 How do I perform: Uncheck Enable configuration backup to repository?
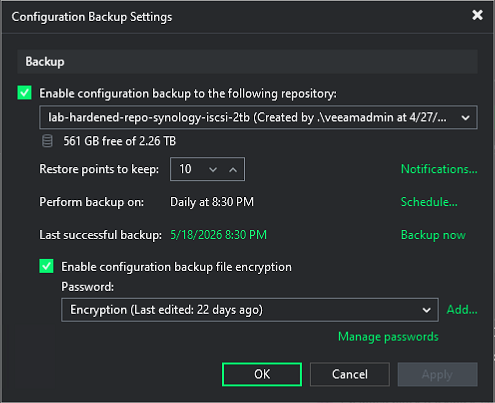coord(24,93)
